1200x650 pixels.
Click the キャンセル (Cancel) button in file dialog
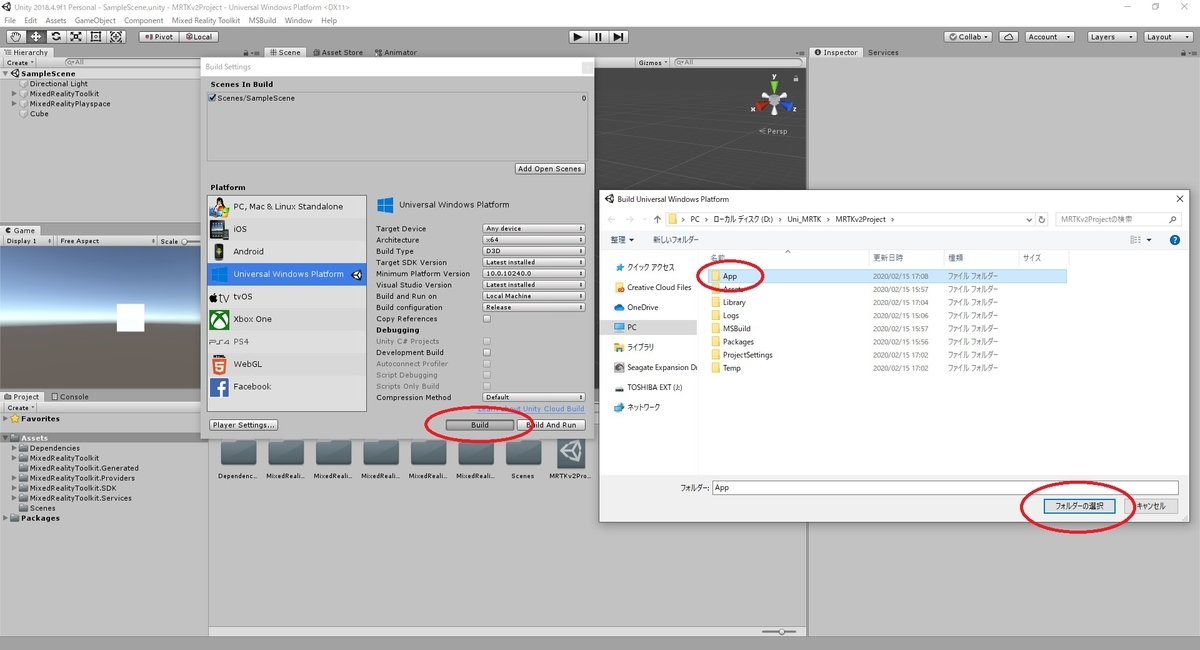pos(1151,506)
